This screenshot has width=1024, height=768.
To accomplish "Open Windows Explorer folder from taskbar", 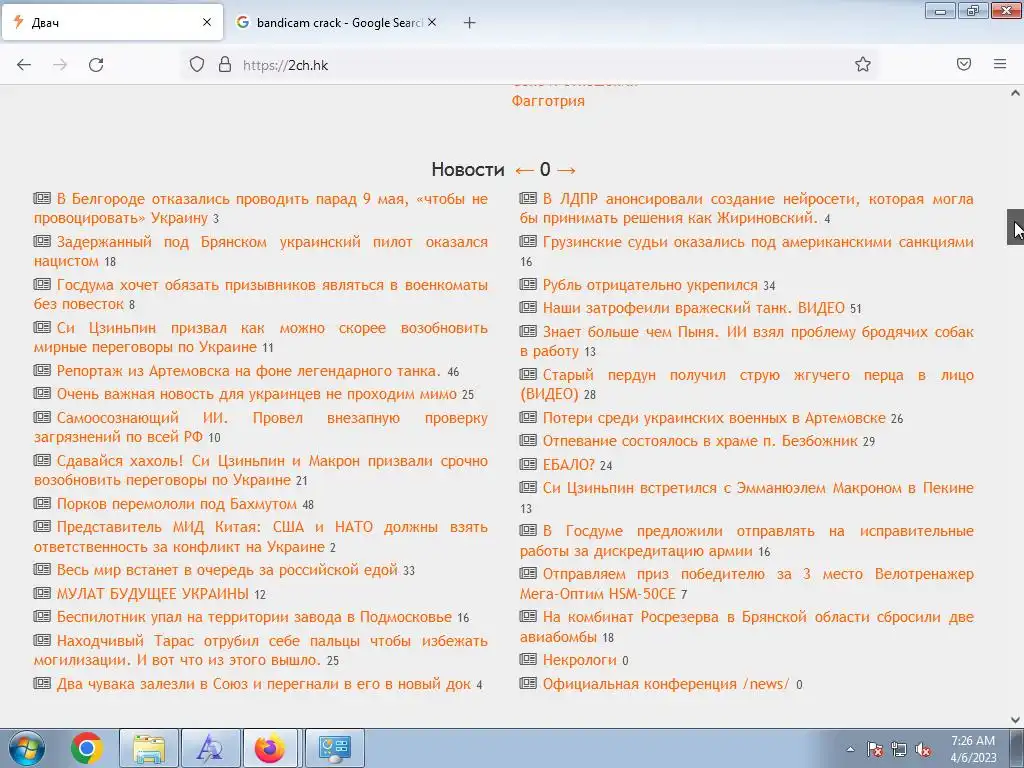I will tap(149, 748).
